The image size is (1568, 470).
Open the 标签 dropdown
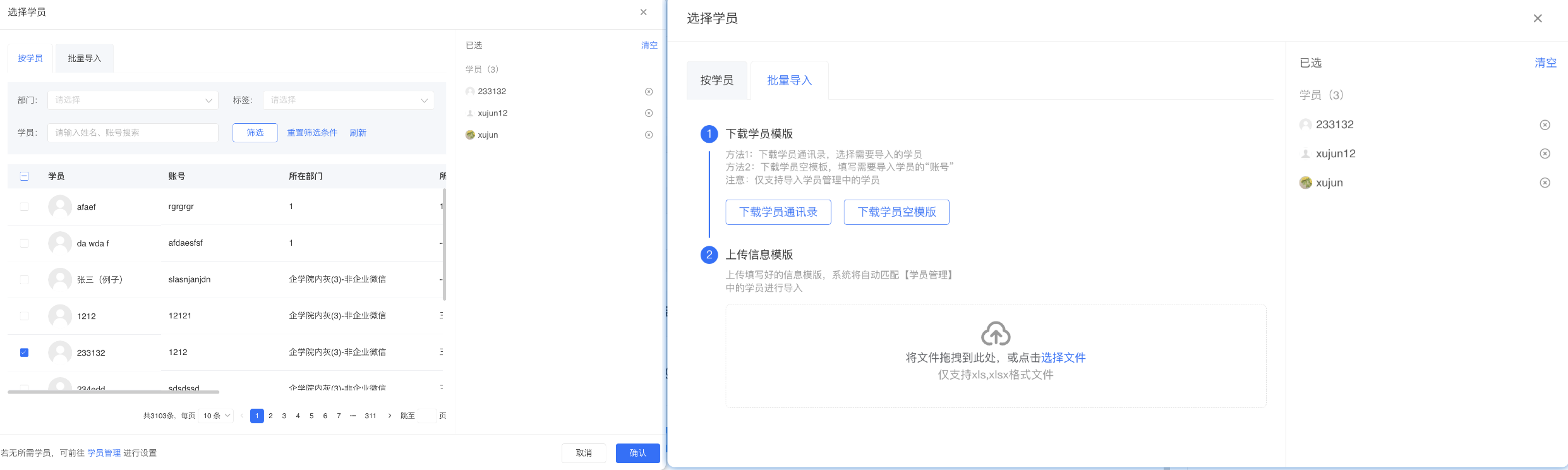click(x=349, y=100)
